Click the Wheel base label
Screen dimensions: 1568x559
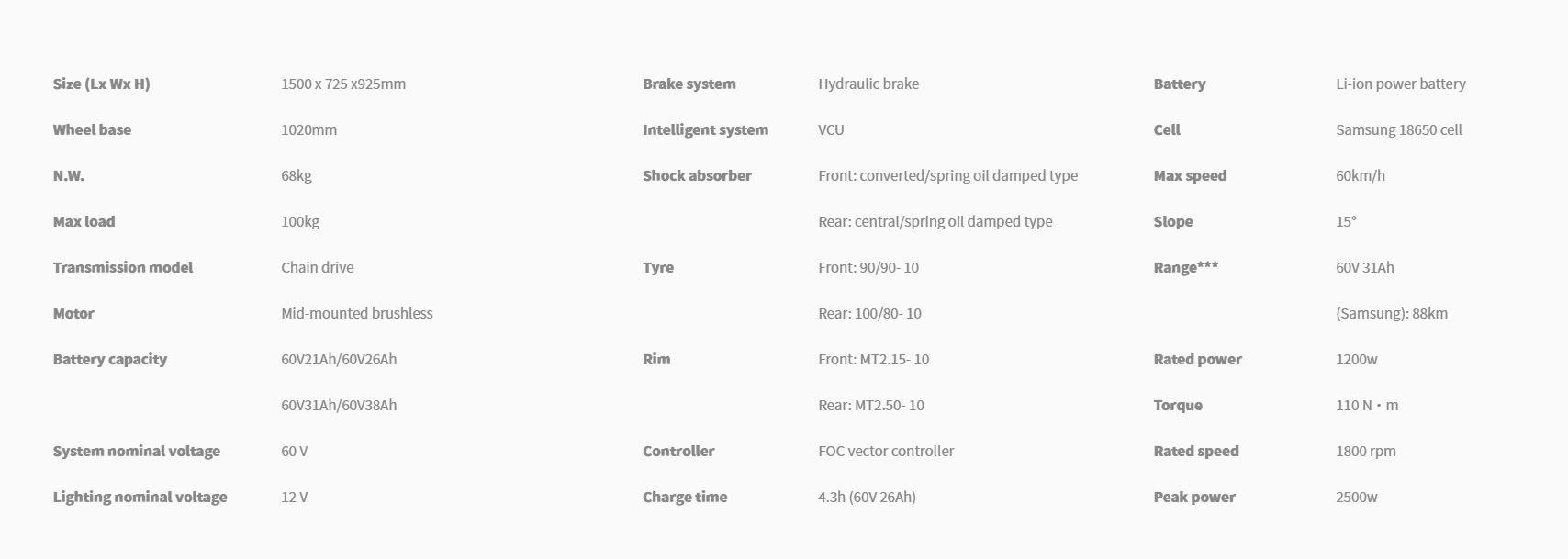tap(92, 129)
